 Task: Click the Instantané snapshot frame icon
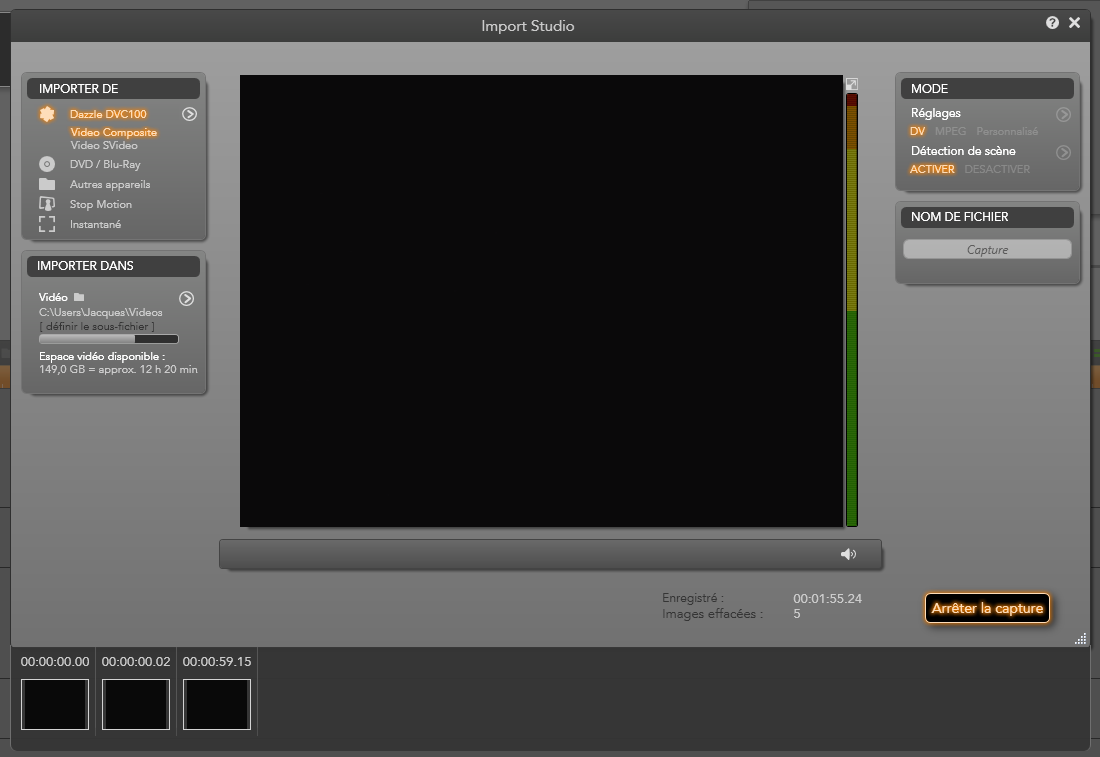47,225
